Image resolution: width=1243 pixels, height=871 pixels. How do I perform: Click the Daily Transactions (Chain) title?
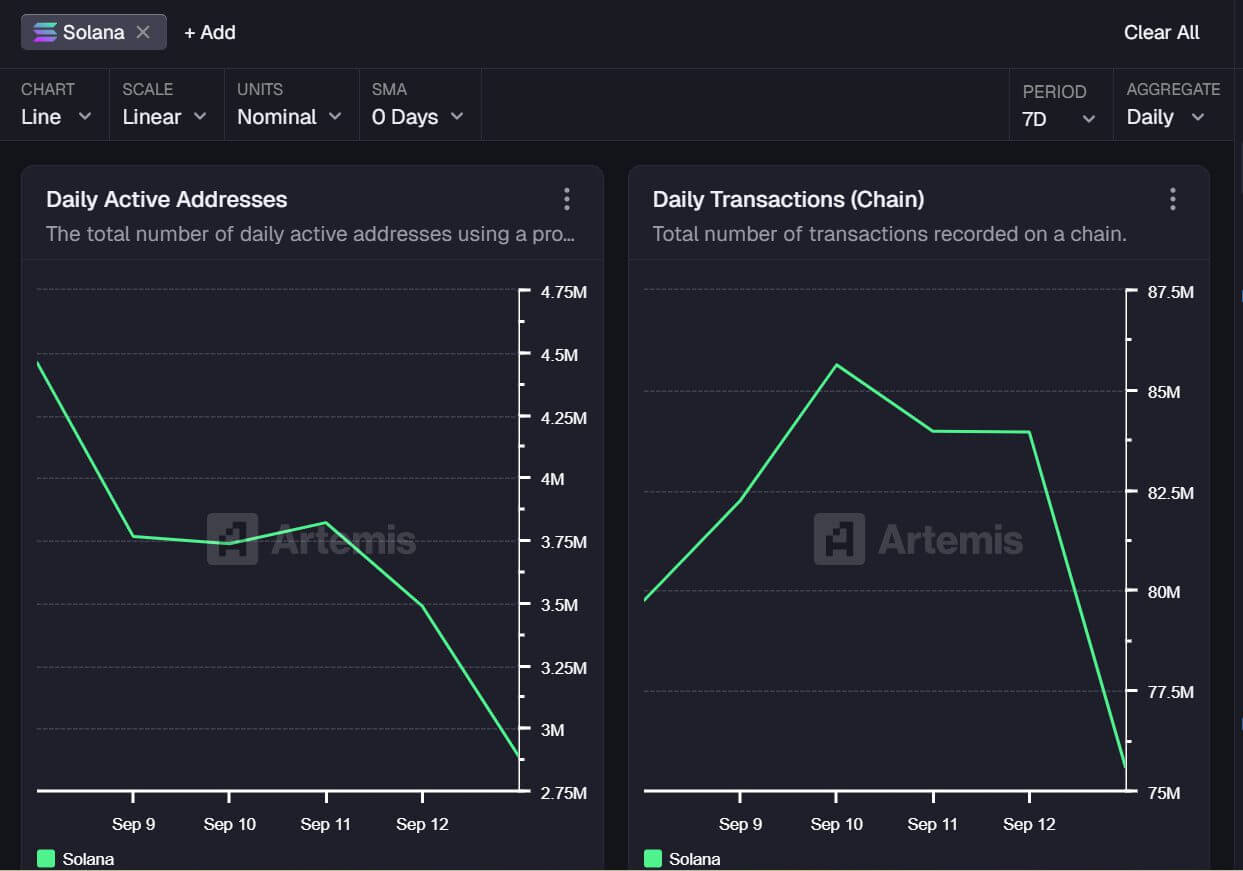tap(788, 199)
